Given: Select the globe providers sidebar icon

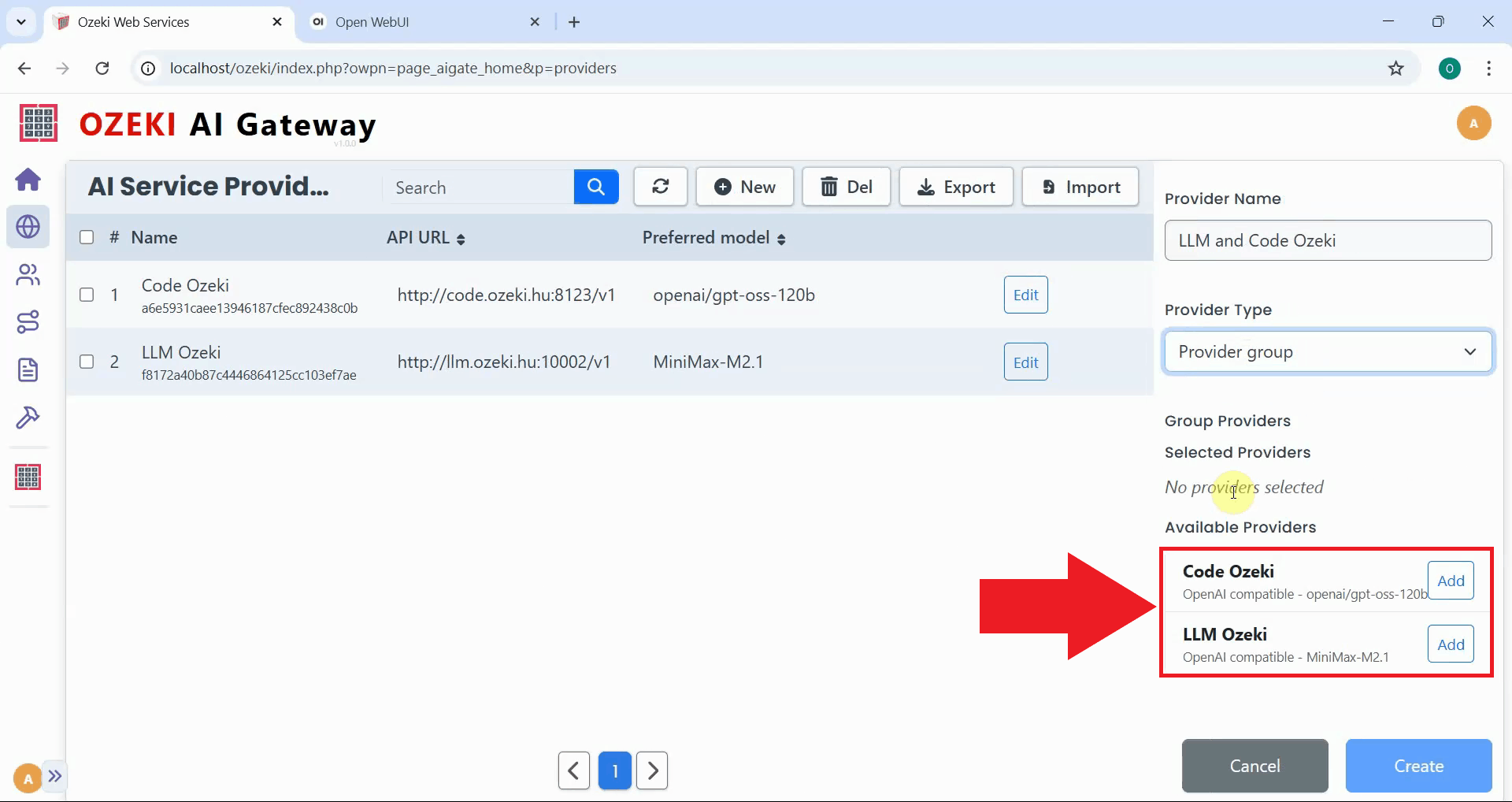Looking at the screenshot, I should coord(28,227).
